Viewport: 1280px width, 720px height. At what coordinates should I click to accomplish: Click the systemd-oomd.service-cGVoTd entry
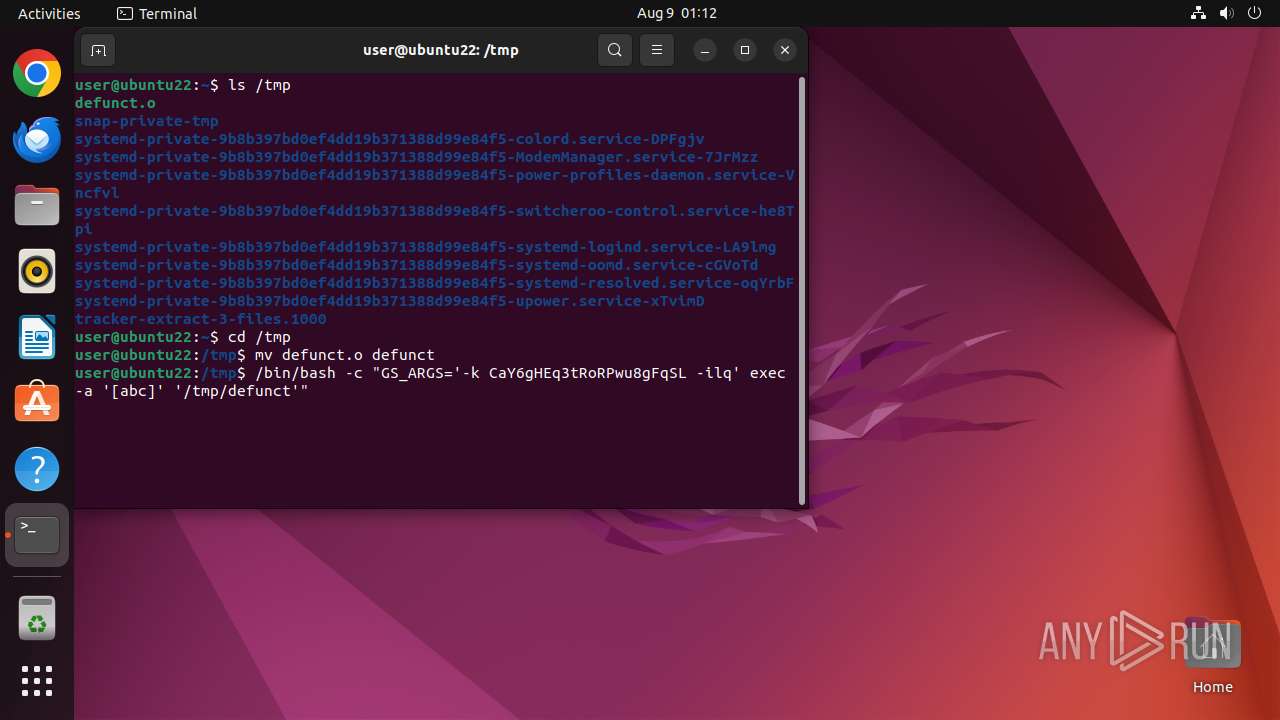click(x=416, y=265)
